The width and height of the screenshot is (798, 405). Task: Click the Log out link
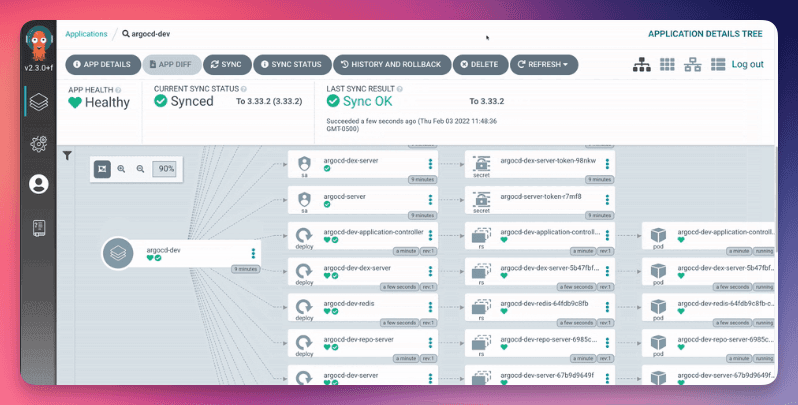click(x=747, y=64)
